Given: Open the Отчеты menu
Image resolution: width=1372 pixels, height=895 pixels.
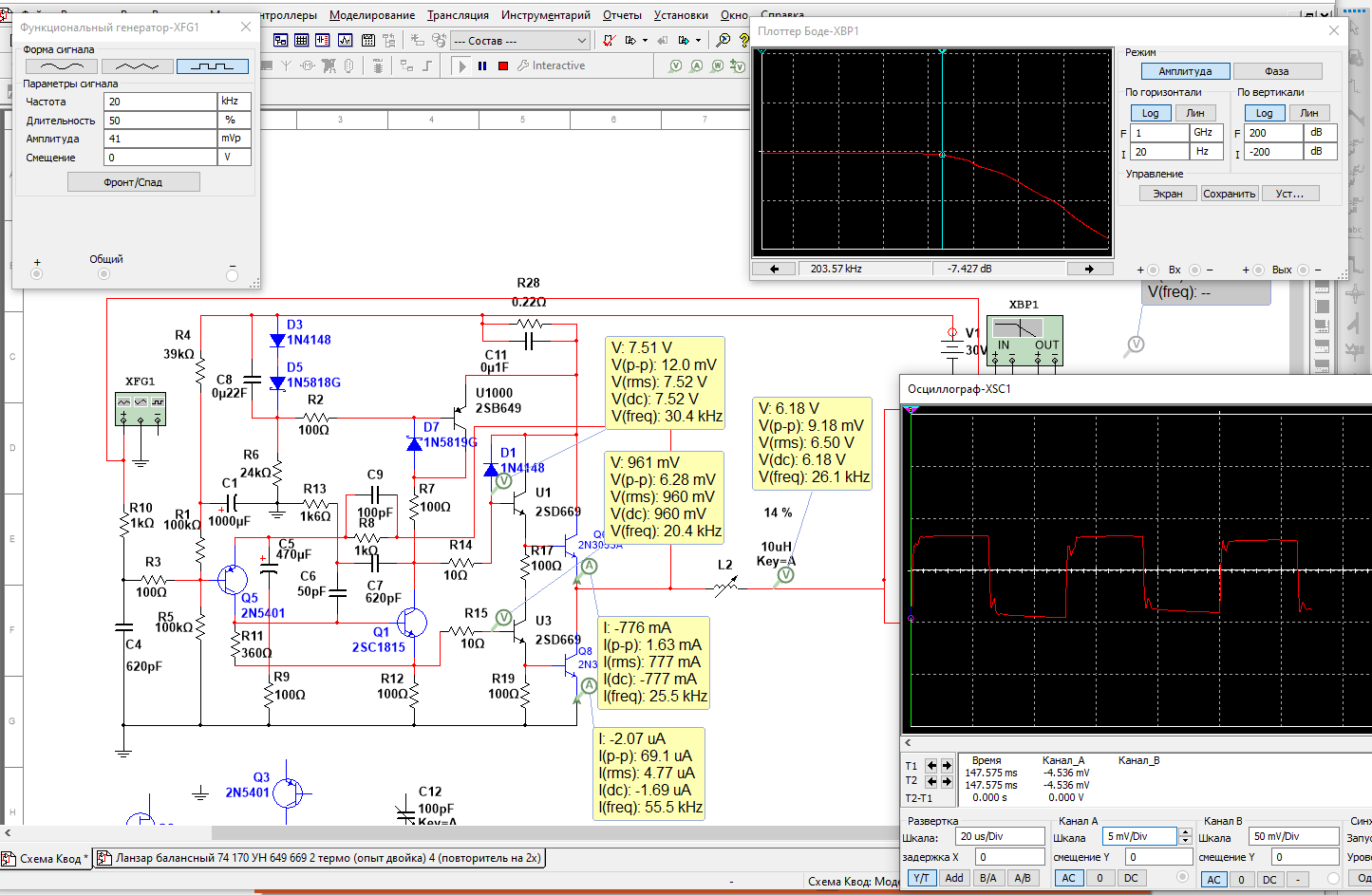Looking at the screenshot, I should point(622,15).
